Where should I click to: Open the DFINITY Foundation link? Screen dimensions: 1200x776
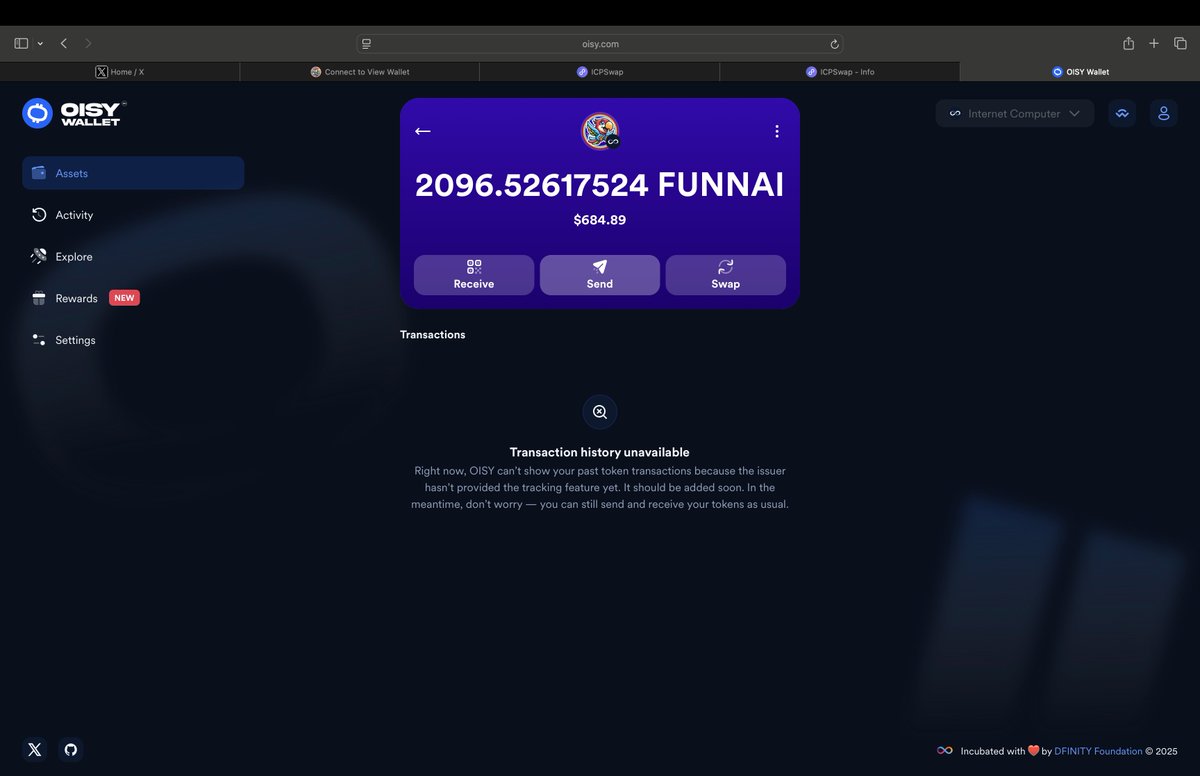click(1098, 751)
